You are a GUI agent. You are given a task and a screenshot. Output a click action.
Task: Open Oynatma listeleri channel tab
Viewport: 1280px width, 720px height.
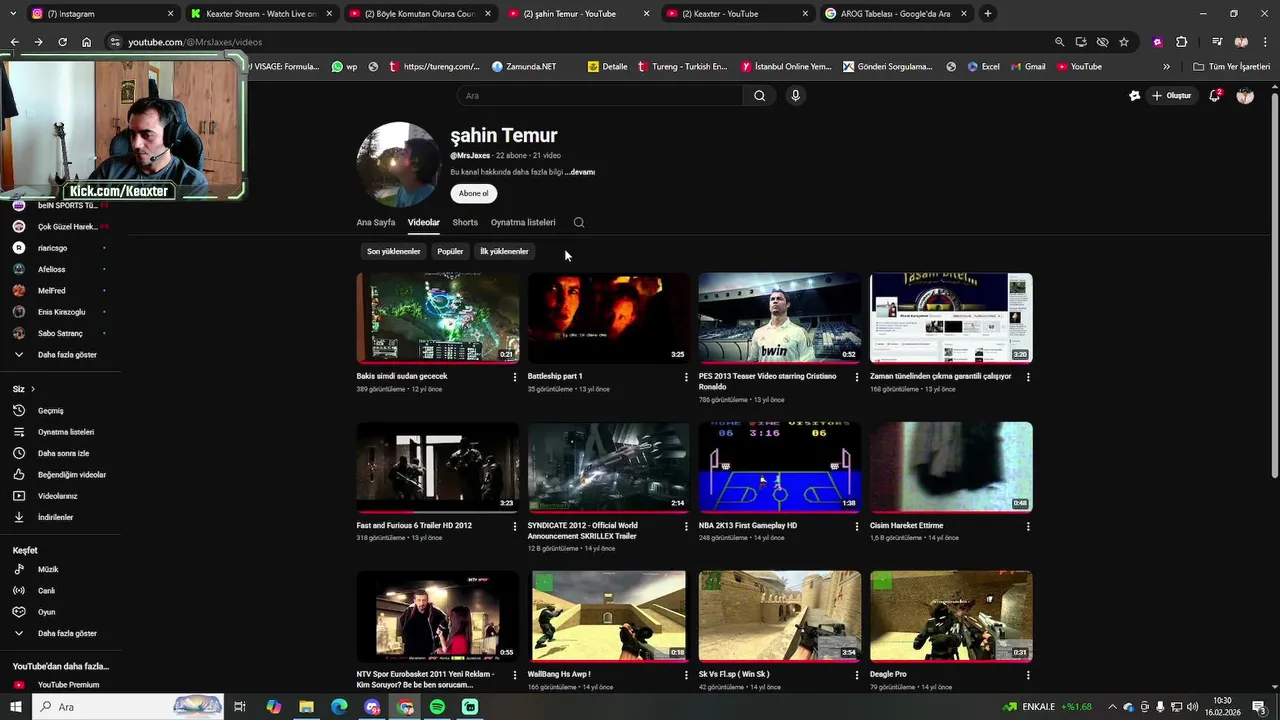523,223
